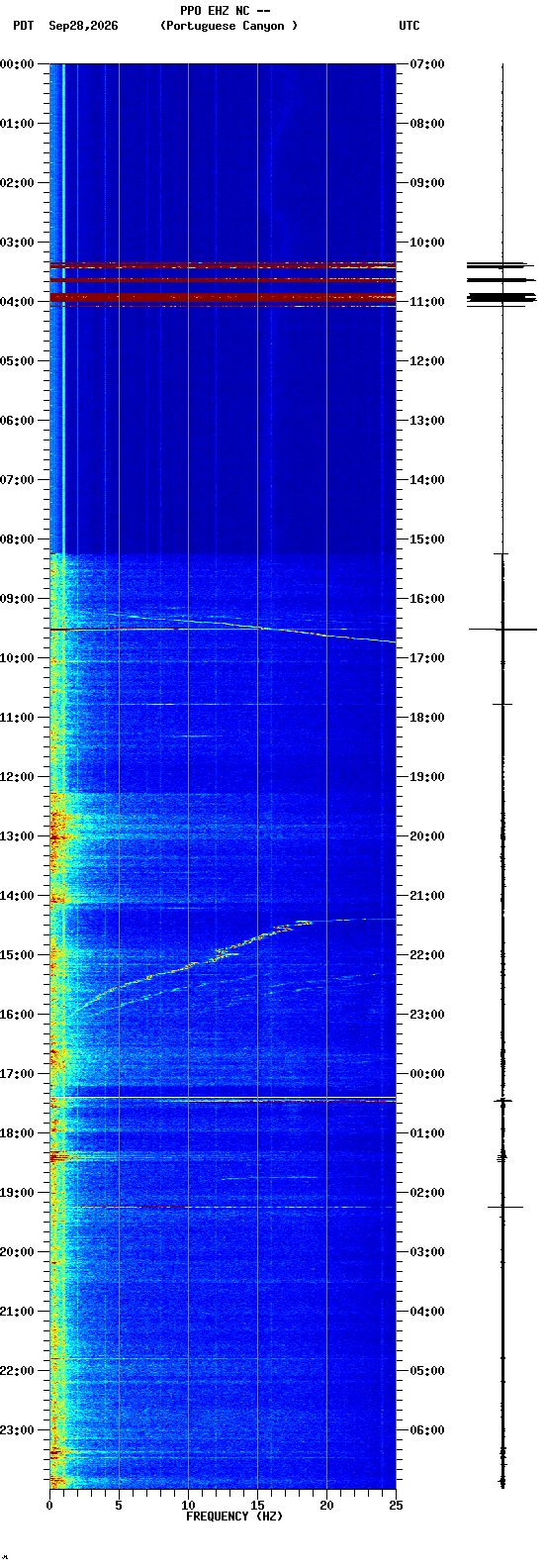Click the 15:00 UTC time label
The image size is (546, 1568).
pyautogui.click(x=427, y=539)
